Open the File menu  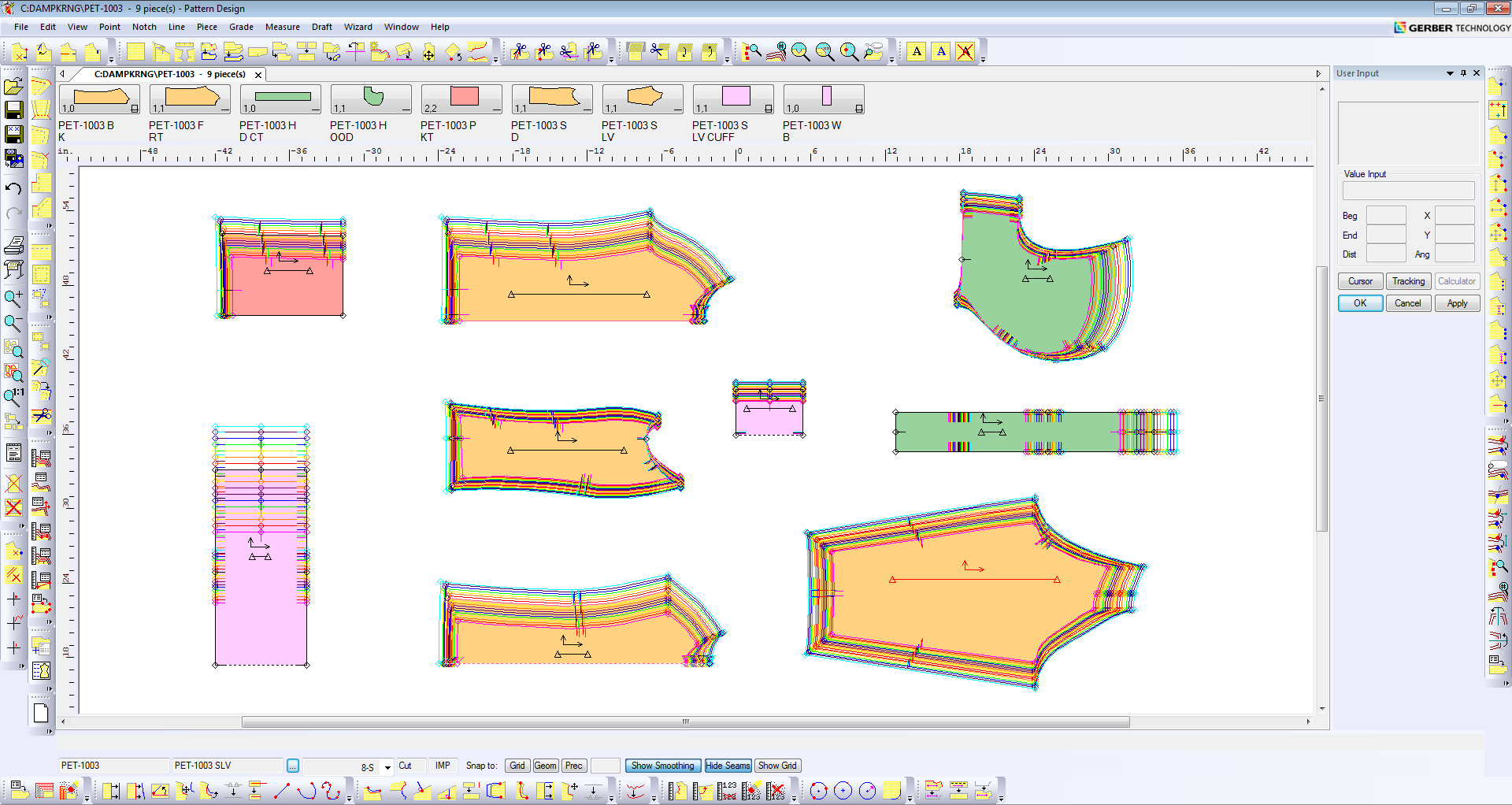click(x=21, y=27)
